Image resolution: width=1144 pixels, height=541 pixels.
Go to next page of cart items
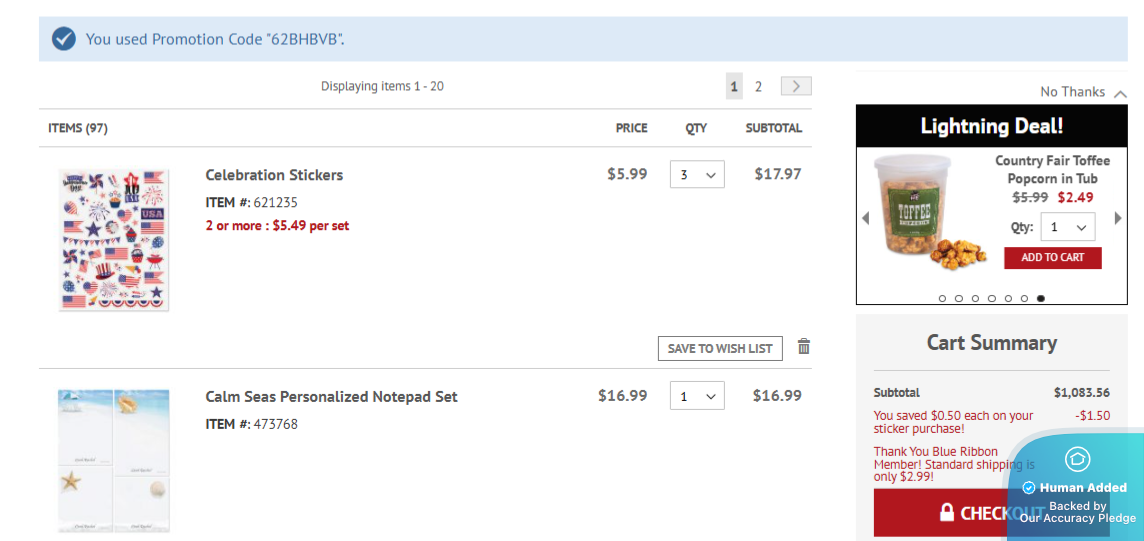(796, 86)
